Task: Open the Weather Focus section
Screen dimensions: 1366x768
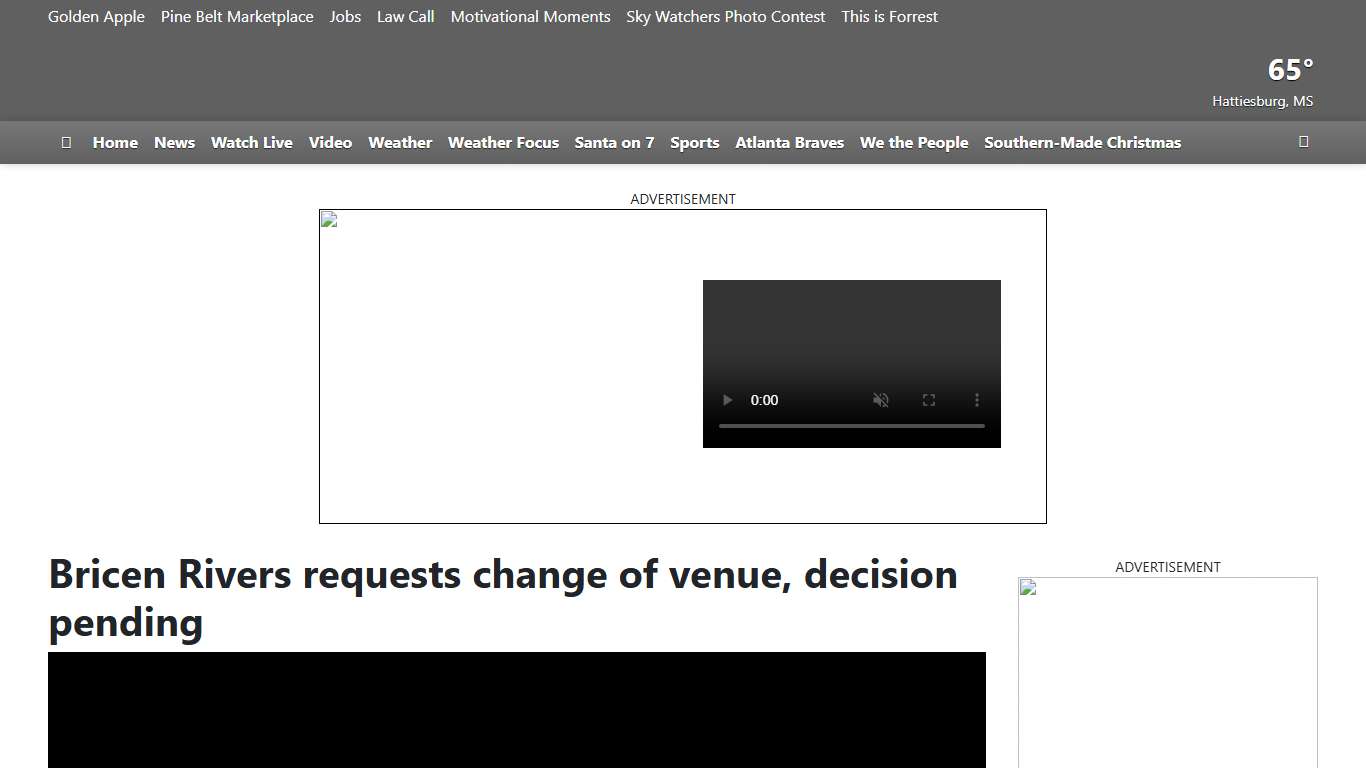Action: pos(503,142)
